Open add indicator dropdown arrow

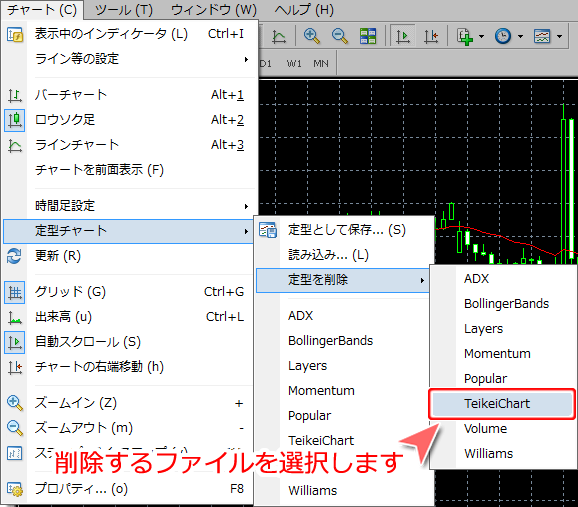coord(481,36)
